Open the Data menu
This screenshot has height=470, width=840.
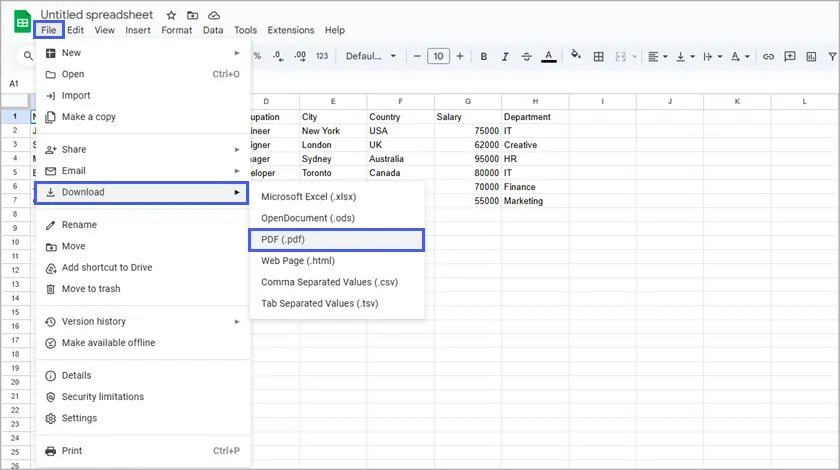213,30
